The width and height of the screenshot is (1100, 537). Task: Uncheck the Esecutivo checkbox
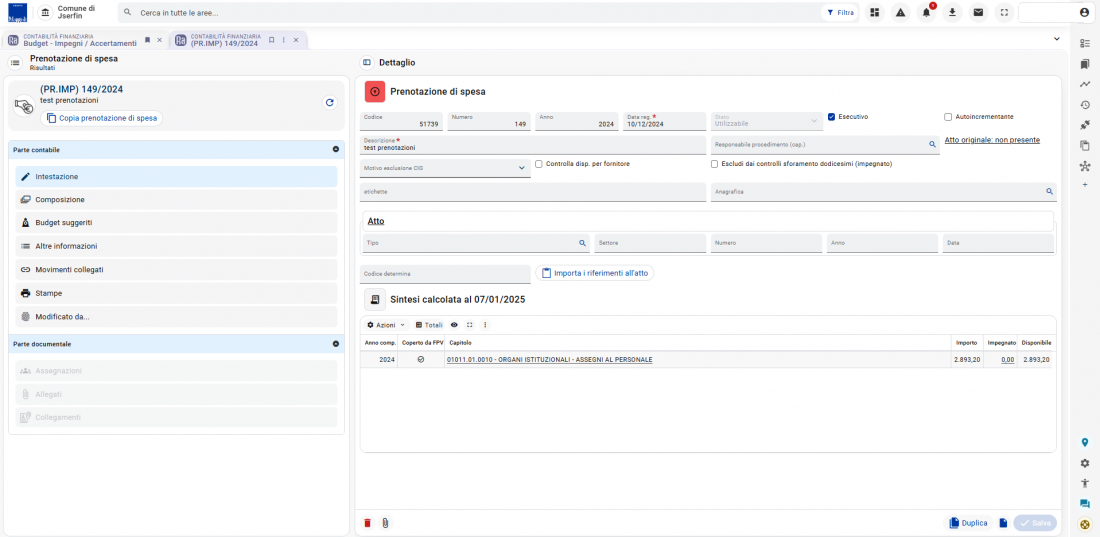[831, 117]
